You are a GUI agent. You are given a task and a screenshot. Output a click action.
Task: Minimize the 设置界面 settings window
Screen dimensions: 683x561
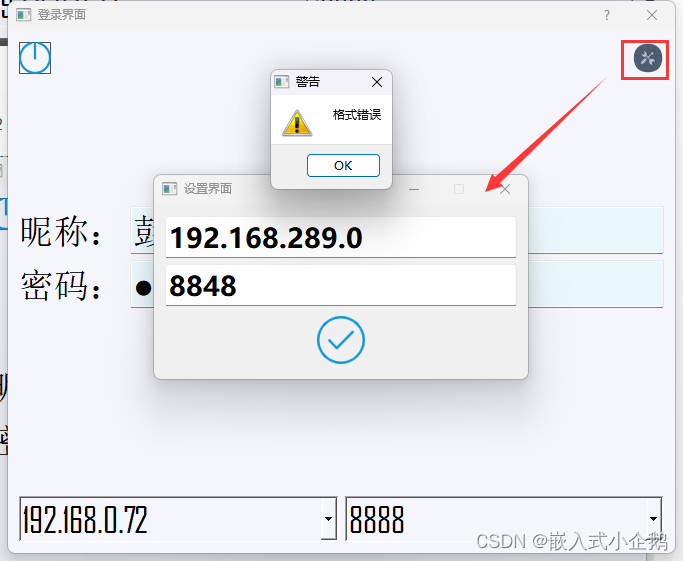[x=414, y=189]
